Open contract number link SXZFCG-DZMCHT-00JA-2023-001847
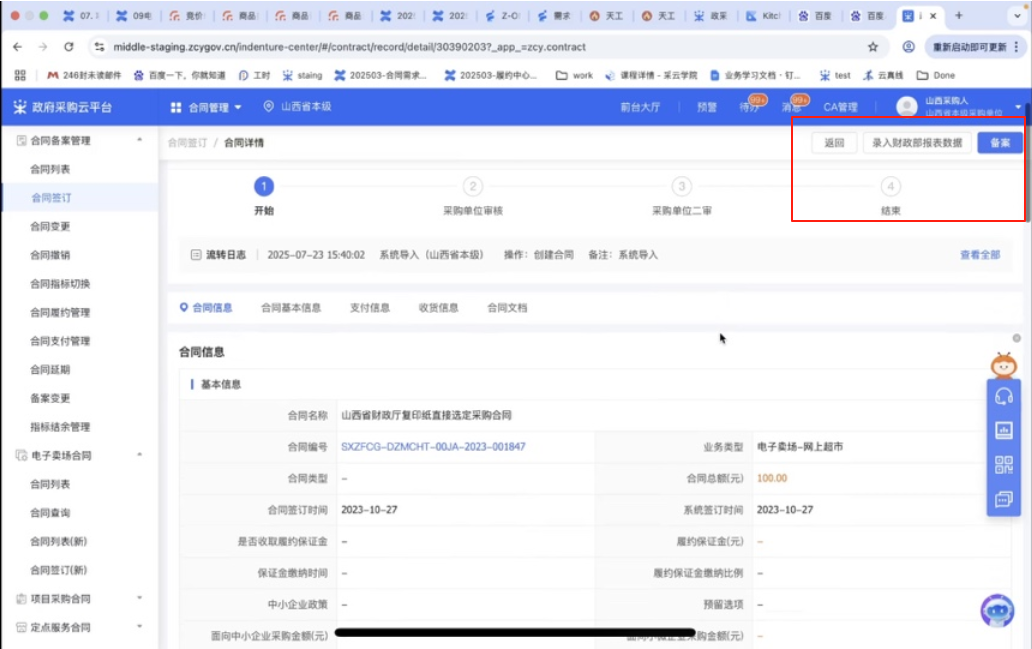 tap(433, 447)
